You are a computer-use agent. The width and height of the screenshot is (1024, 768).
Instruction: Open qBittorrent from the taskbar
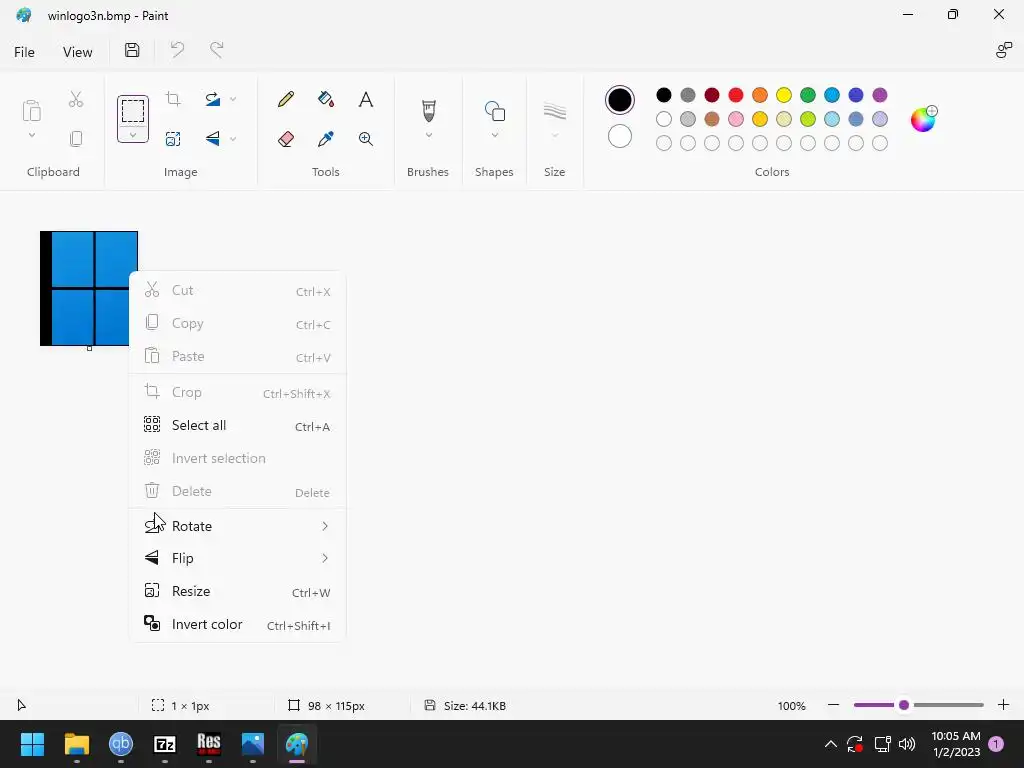121,744
